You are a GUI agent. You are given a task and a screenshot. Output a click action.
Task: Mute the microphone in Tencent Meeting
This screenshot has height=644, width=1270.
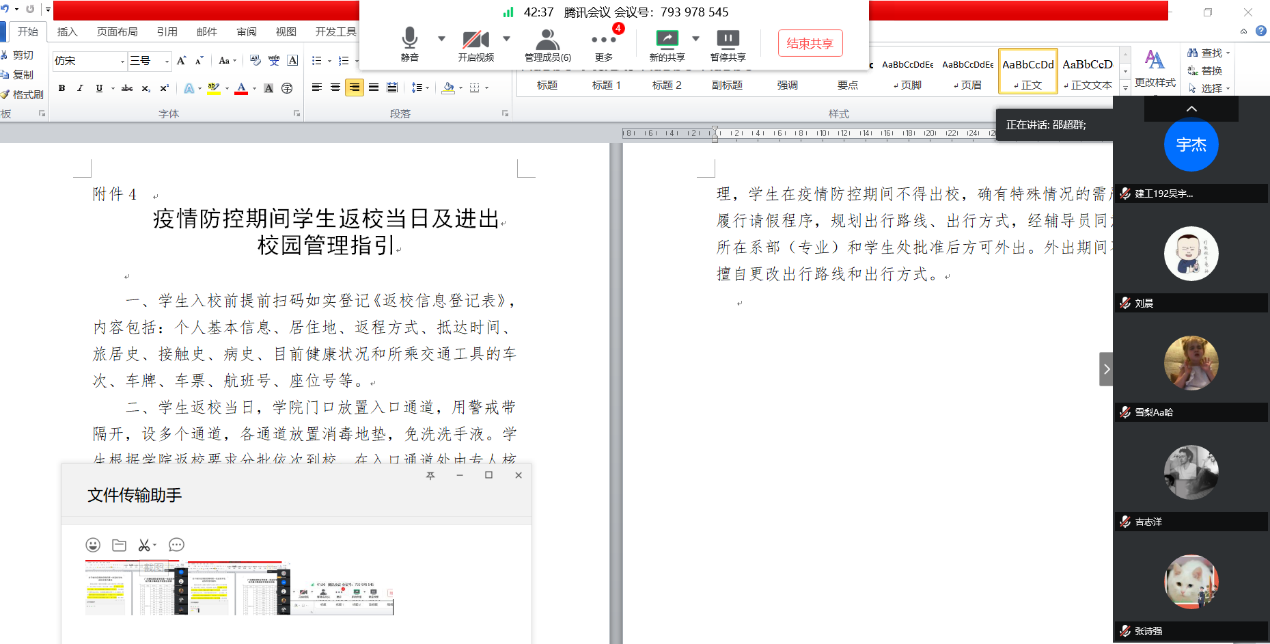(x=410, y=44)
